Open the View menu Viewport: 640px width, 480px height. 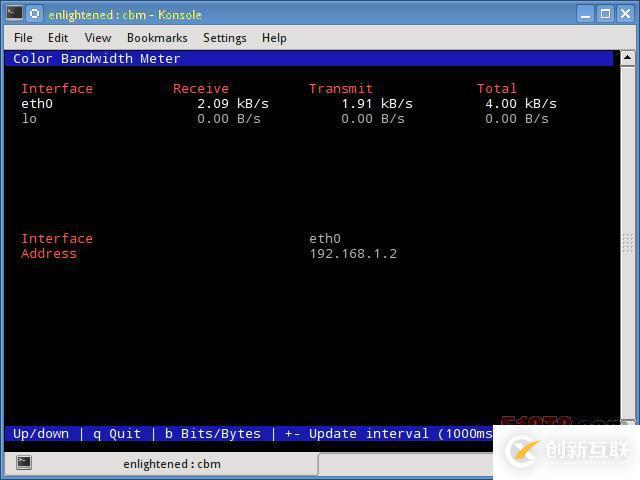coord(98,38)
